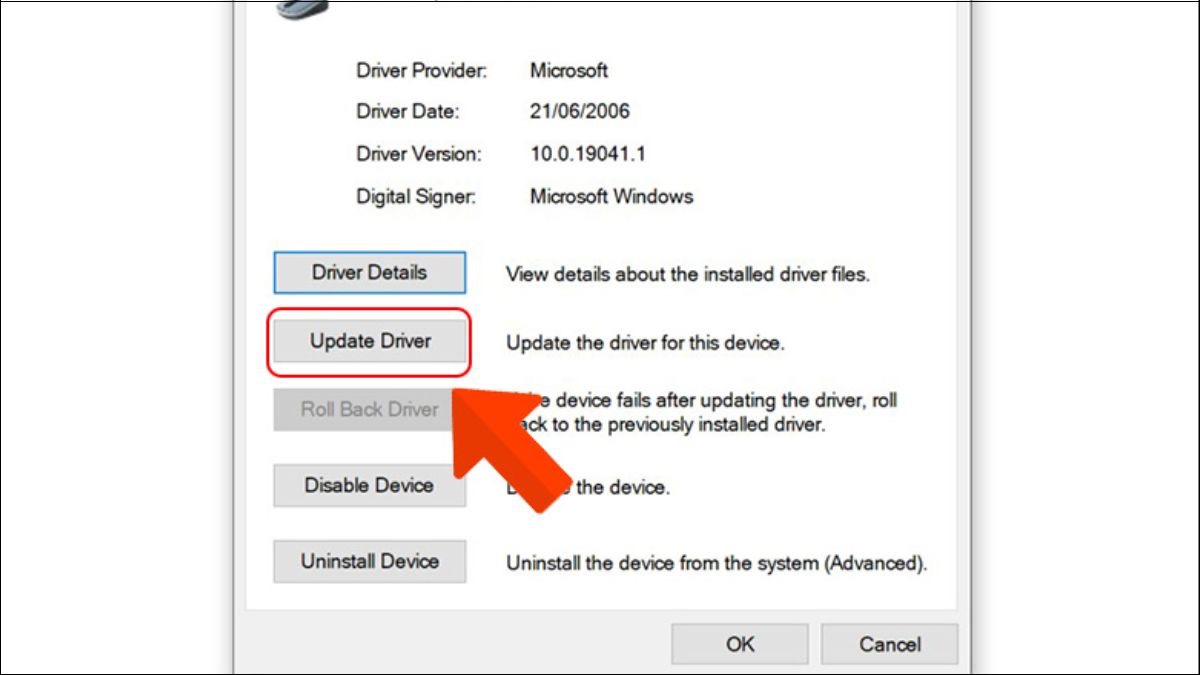
Task: Dismiss the dialog with Cancel
Action: (889, 644)
